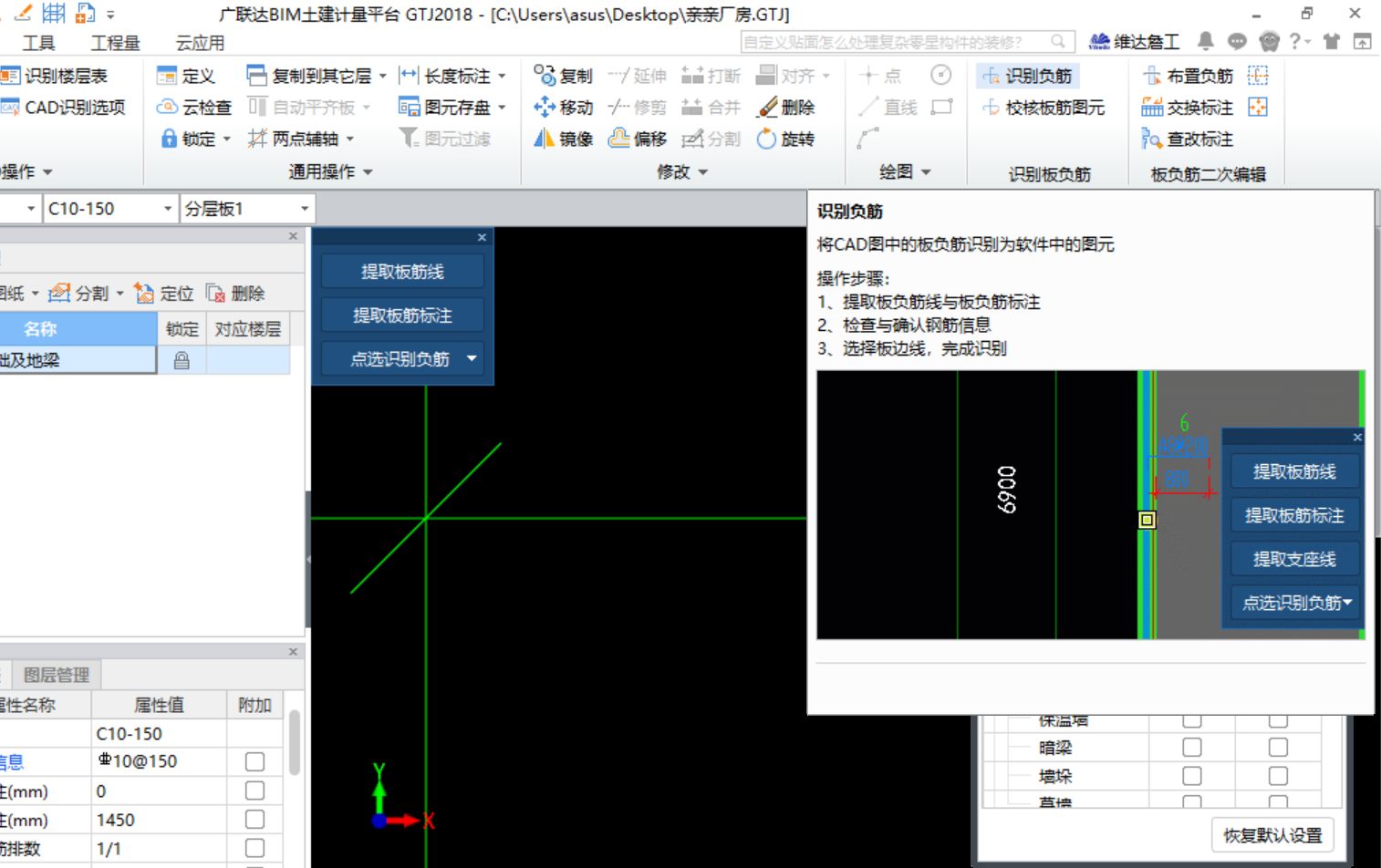Run 云检查 cloud check
This screenshot has width=1381, height=868.
pos(194,108)
